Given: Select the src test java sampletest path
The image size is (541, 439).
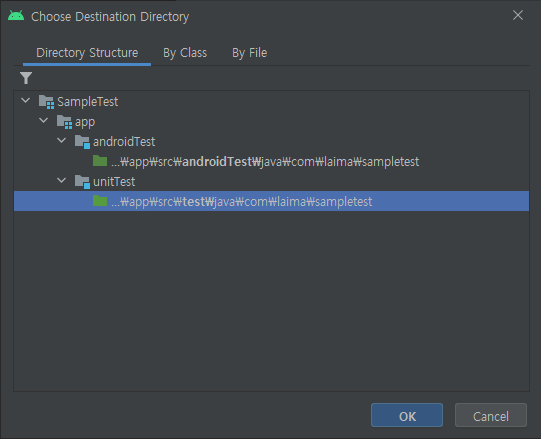Looking at the screenshot, I should click(x=242, y=202).
